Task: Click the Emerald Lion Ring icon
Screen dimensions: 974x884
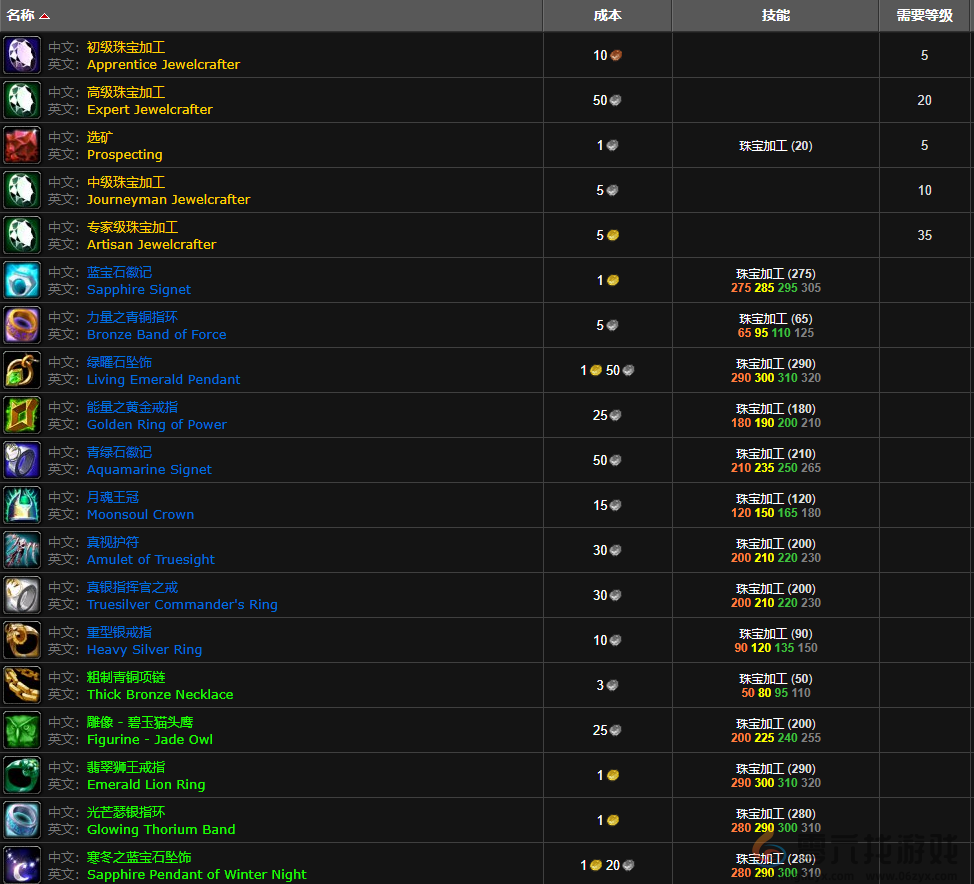Action: (22, 775)
